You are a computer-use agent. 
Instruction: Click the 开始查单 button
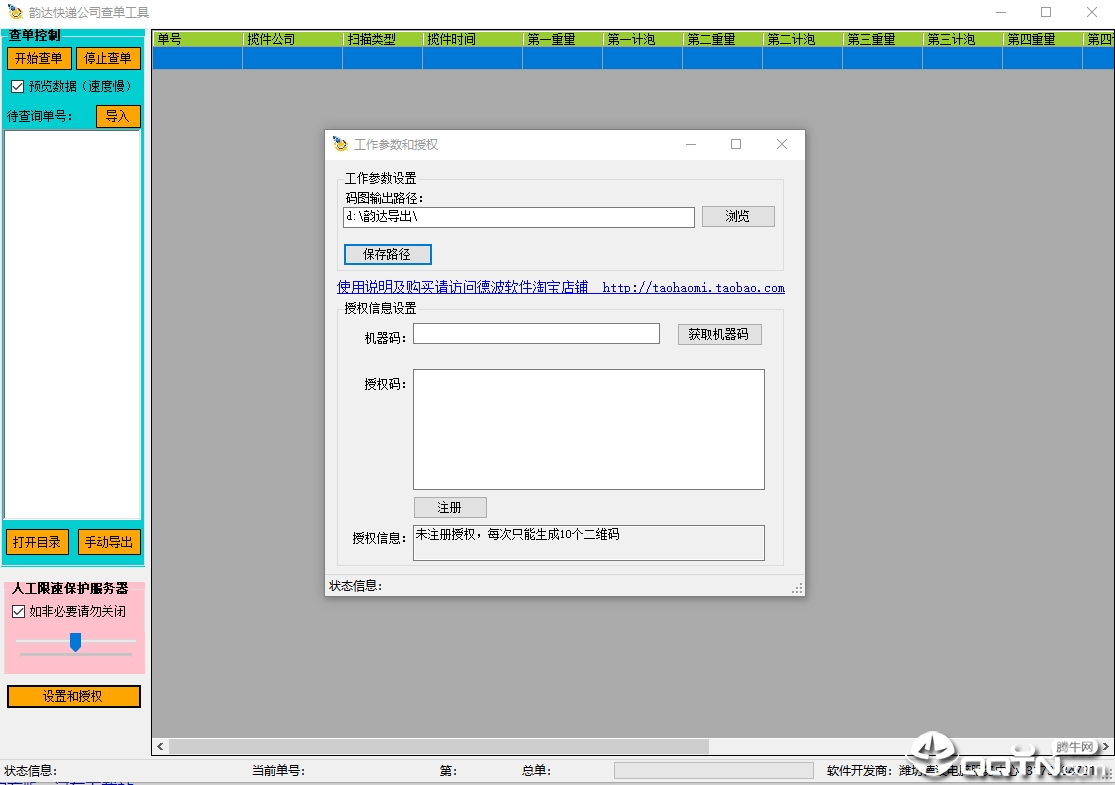coord(39,58)
